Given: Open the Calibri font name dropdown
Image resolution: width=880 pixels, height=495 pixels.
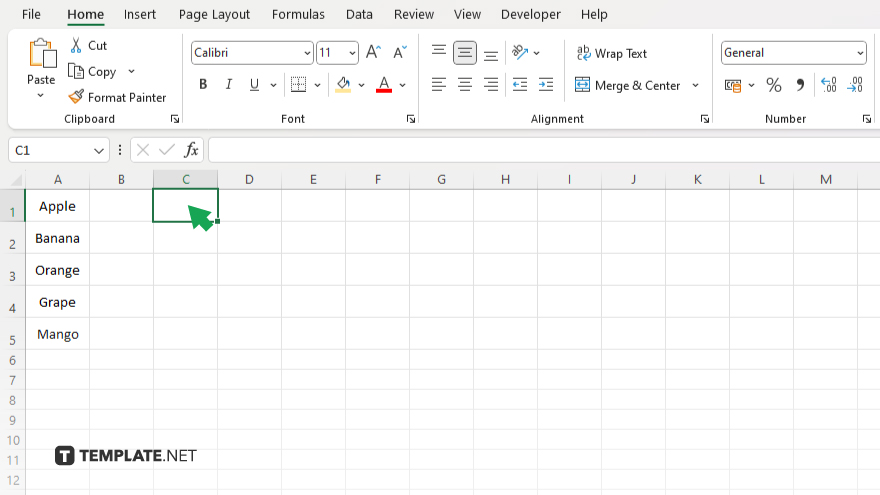Looking at the screenshot, I should click(306, 53).
